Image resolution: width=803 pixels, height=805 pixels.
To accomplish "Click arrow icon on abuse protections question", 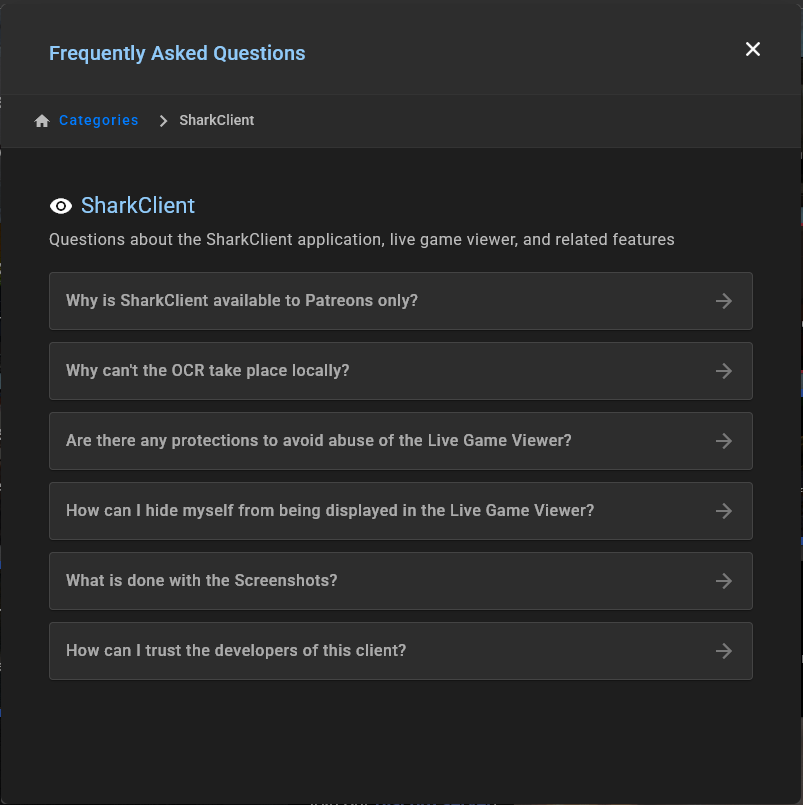I will [x=724, y=441].
